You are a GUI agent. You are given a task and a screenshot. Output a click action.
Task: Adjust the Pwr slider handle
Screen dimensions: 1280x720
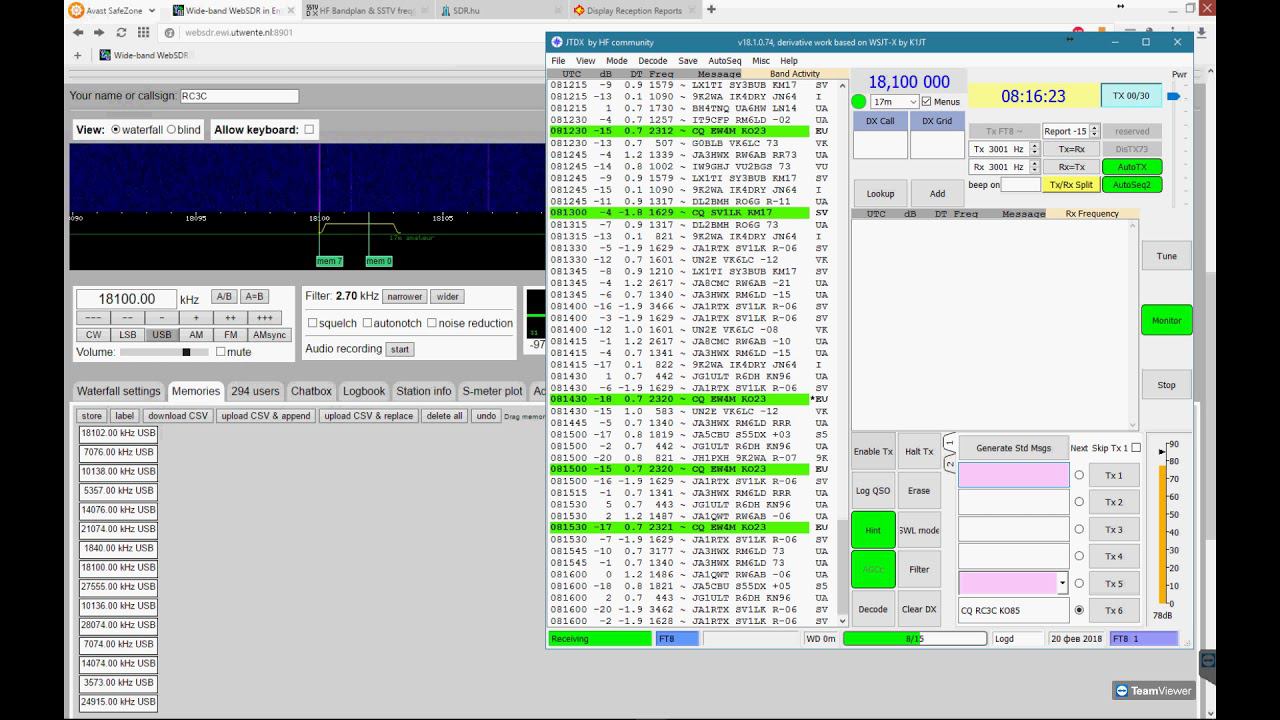click(1173, 97)
